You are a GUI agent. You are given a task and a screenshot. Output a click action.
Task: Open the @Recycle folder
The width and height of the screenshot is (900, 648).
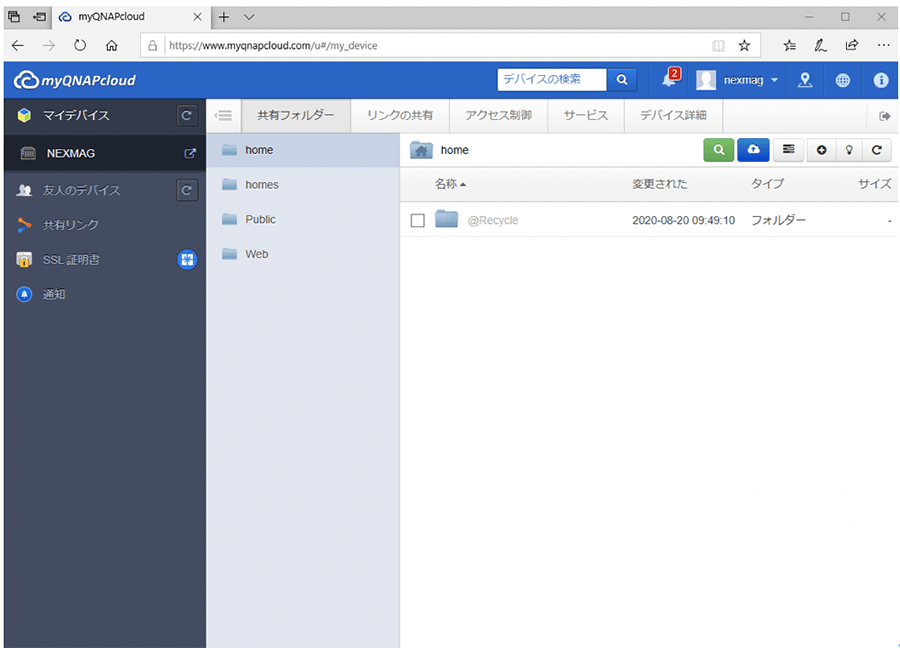(x=492, y=220)
